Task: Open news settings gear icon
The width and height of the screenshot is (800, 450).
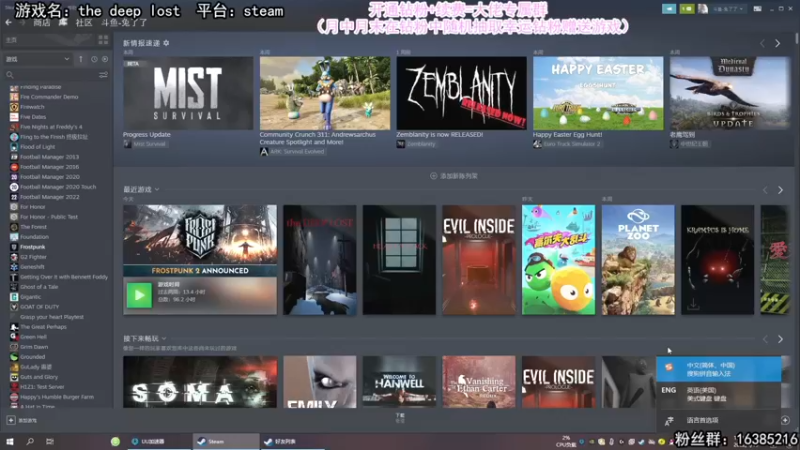Action: pos(166,43)
